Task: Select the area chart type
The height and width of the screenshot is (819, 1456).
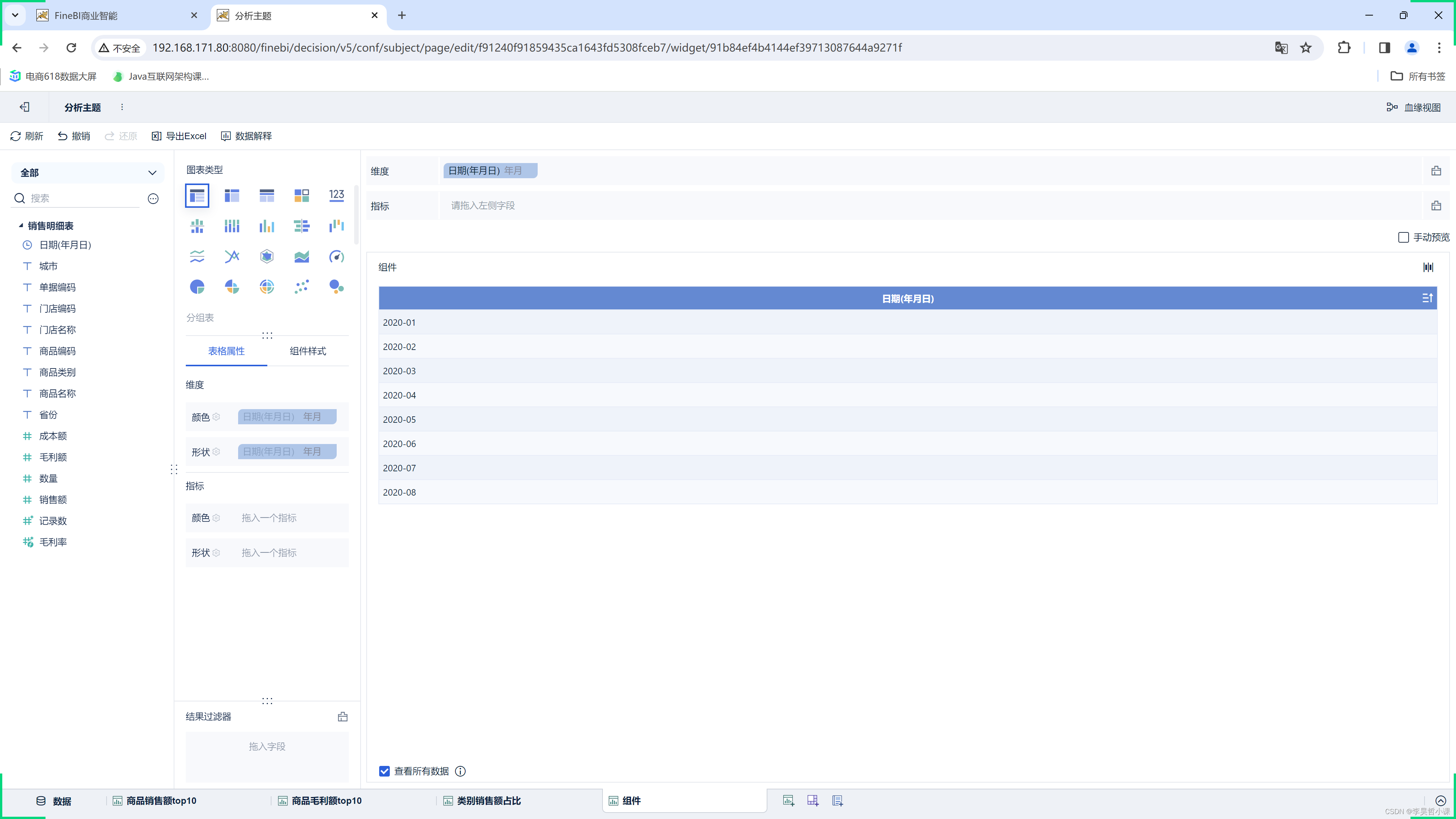Action: pos(302,257)
